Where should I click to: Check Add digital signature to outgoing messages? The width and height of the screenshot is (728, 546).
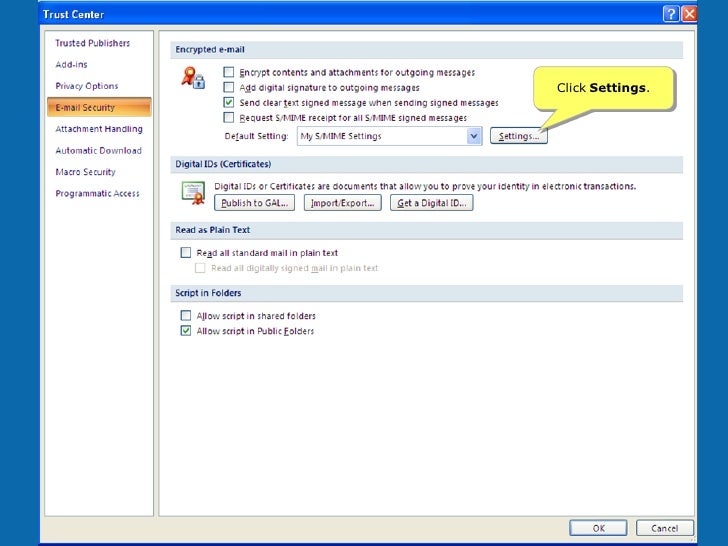pyautogui.click(x=228, y=87)
